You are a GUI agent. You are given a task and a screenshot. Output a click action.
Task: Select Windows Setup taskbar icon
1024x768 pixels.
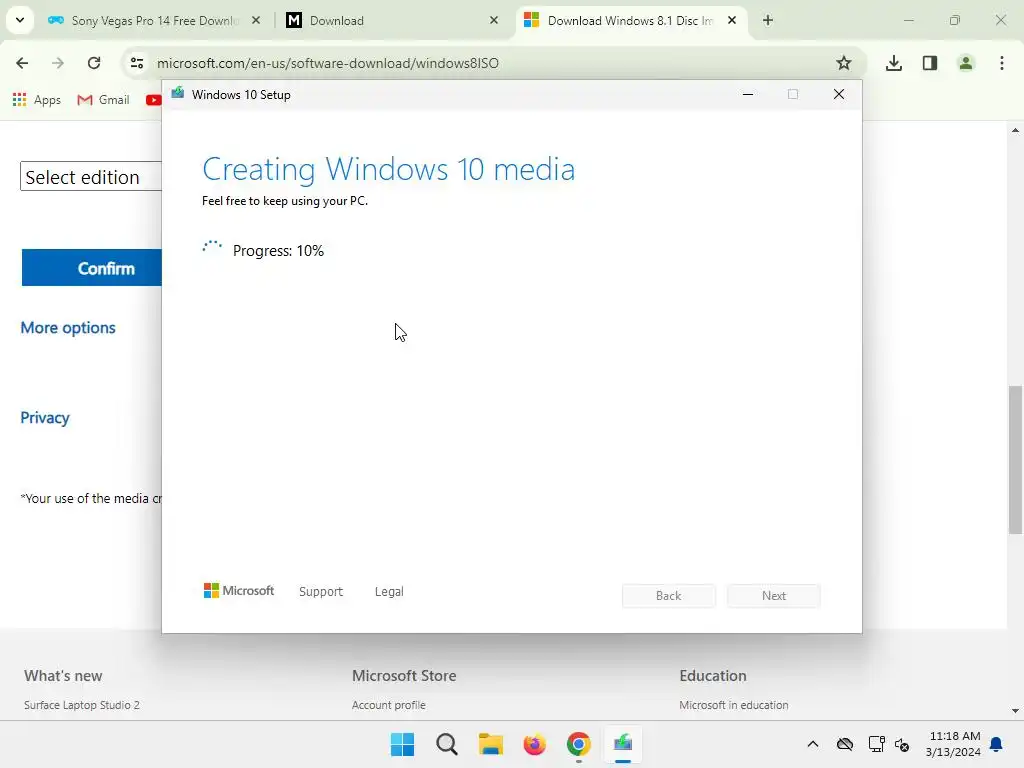[x=623, y=744]
